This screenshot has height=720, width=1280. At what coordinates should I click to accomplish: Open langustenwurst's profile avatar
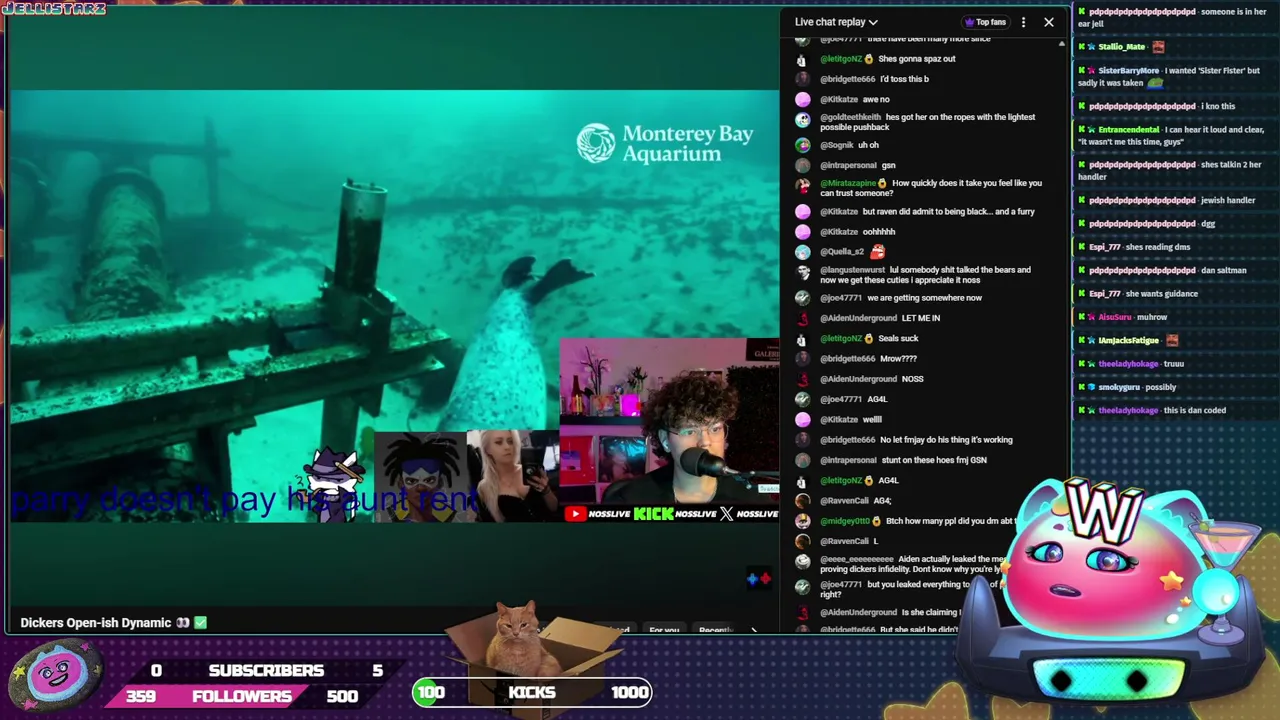click(802, 273)
